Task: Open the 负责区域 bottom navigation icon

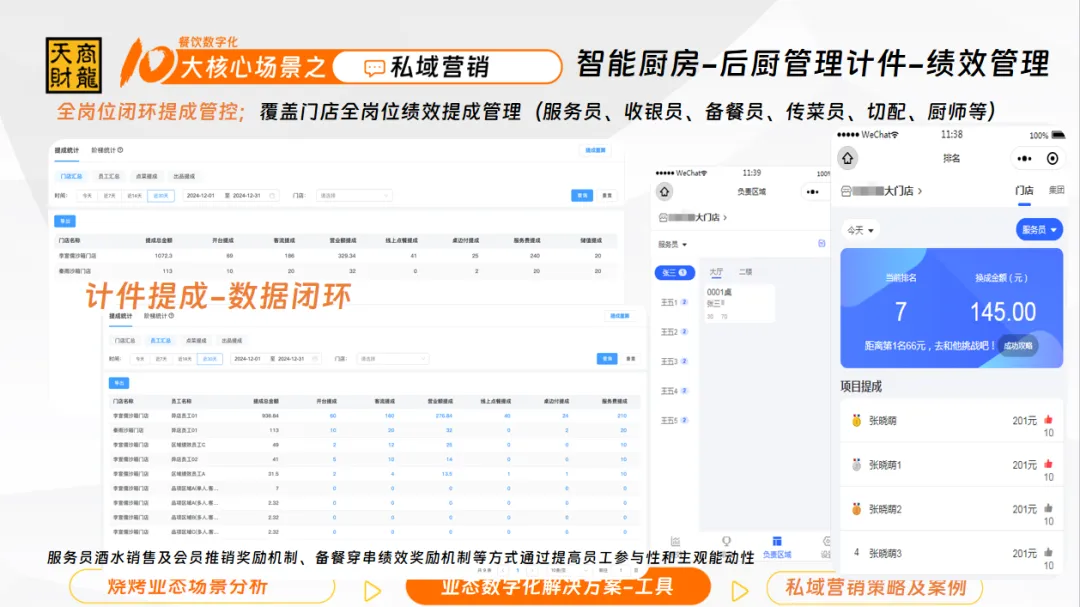Action: 776,543
